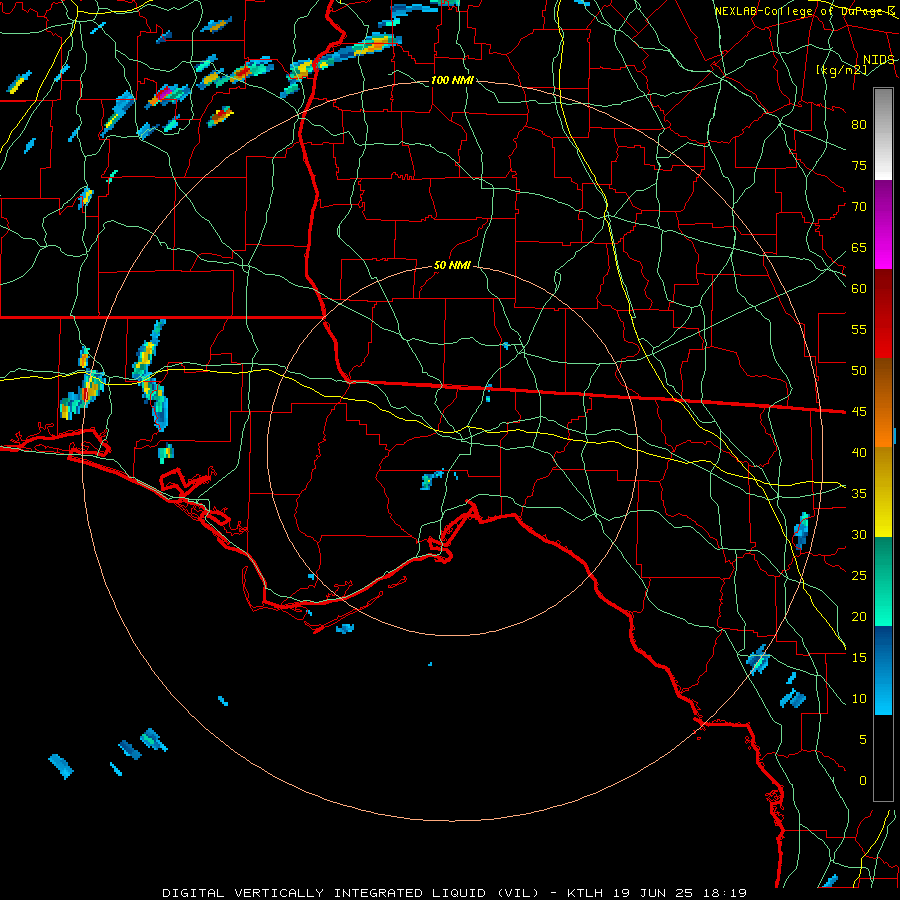This screenshot has height=900, width=900.
Task: Click the 75 value on color scale
Action: pyautogui.click(x=859, y=165)
